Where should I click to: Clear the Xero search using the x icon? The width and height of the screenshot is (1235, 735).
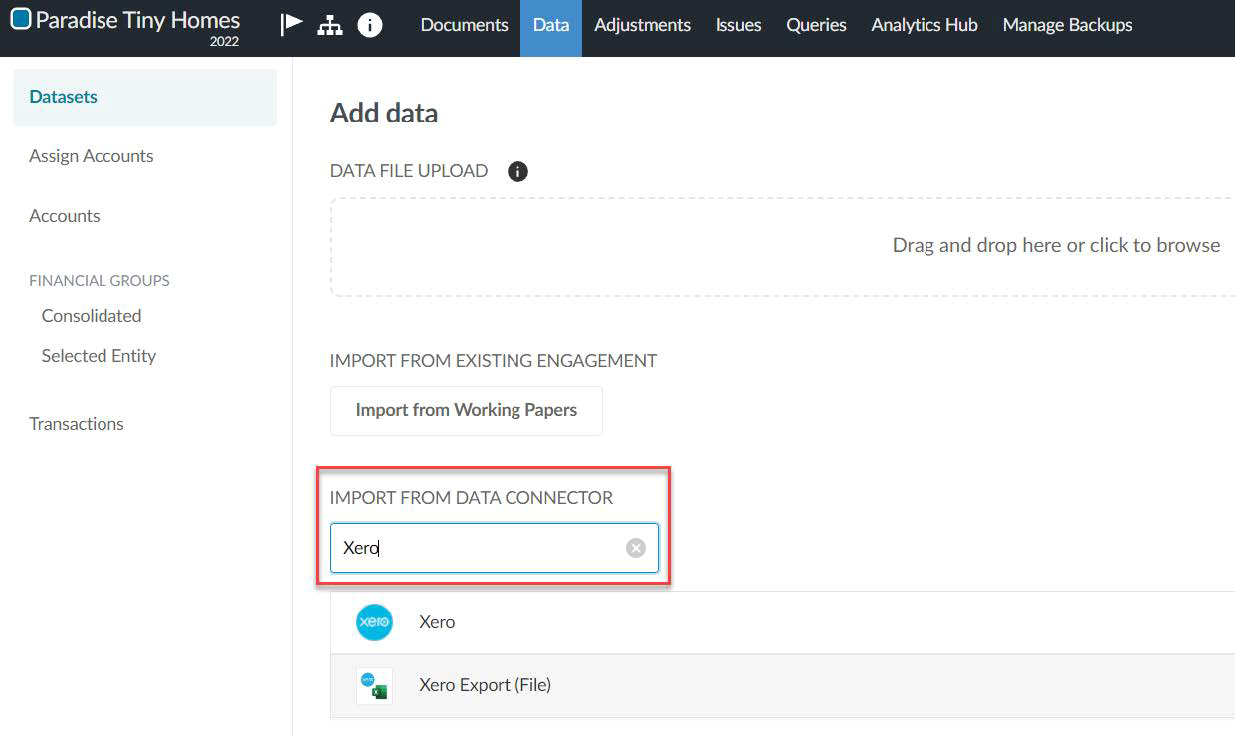pyautogui.click(x=635, y=546)
